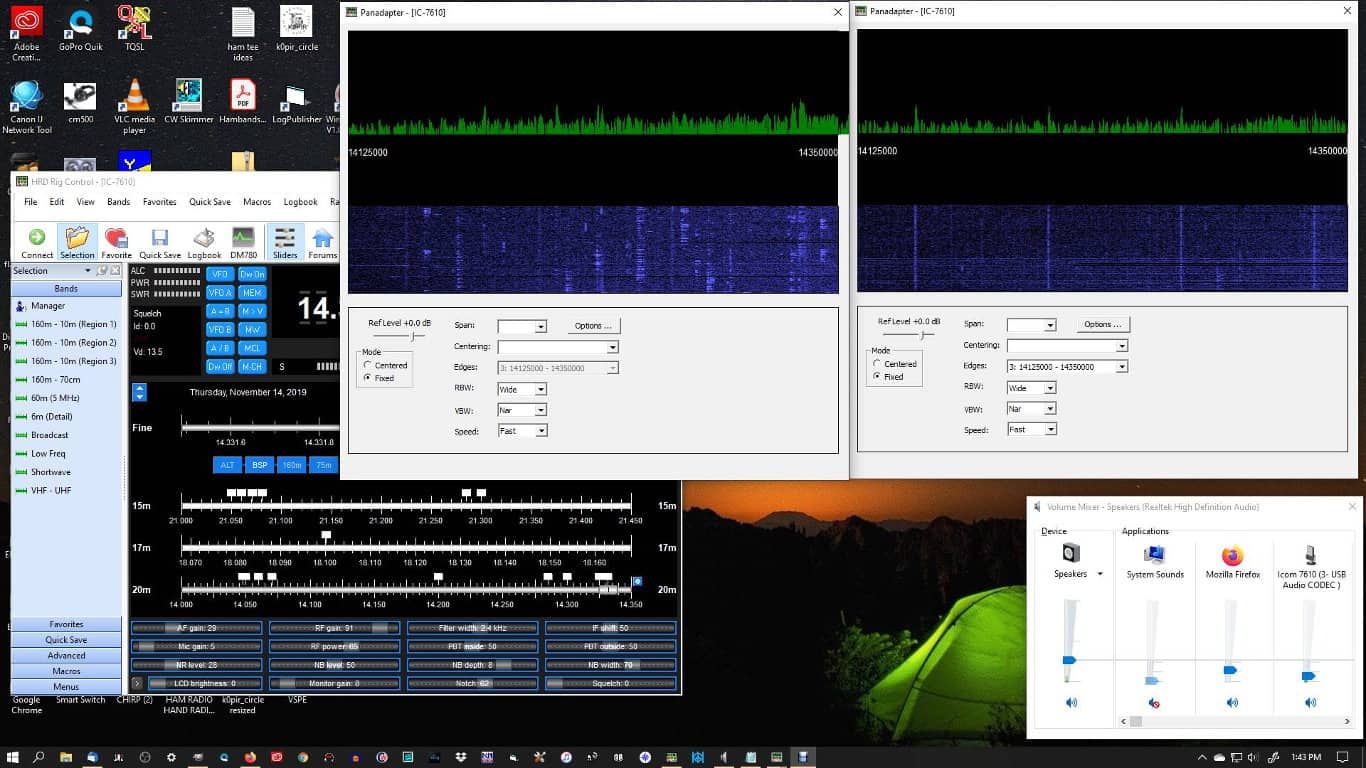Select Centered mode in left Panadapter
This screenshot has width=1366, height=768.
(x=384, y=366)
